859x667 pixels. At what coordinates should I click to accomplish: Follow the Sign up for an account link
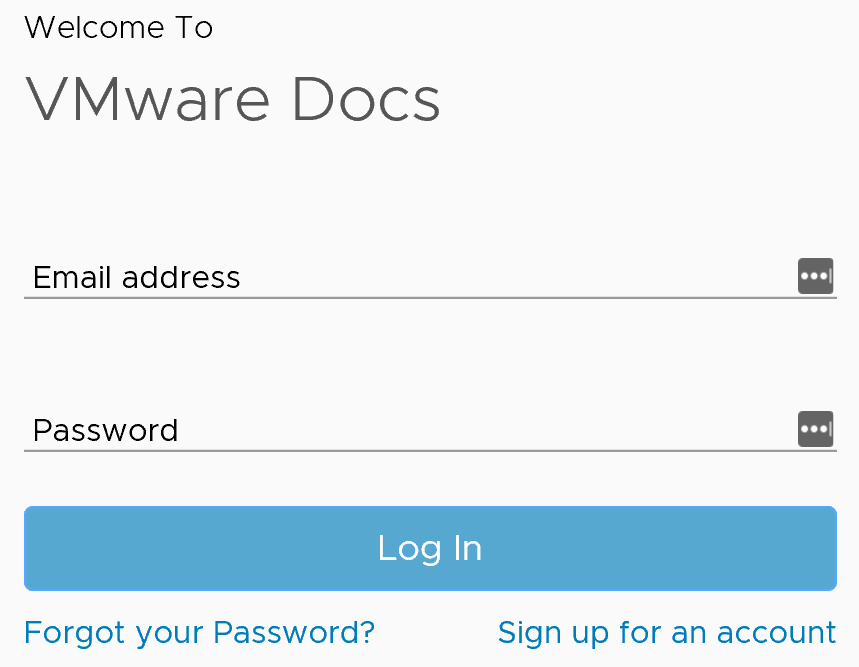pyautogui.click(x=667, y=633)
